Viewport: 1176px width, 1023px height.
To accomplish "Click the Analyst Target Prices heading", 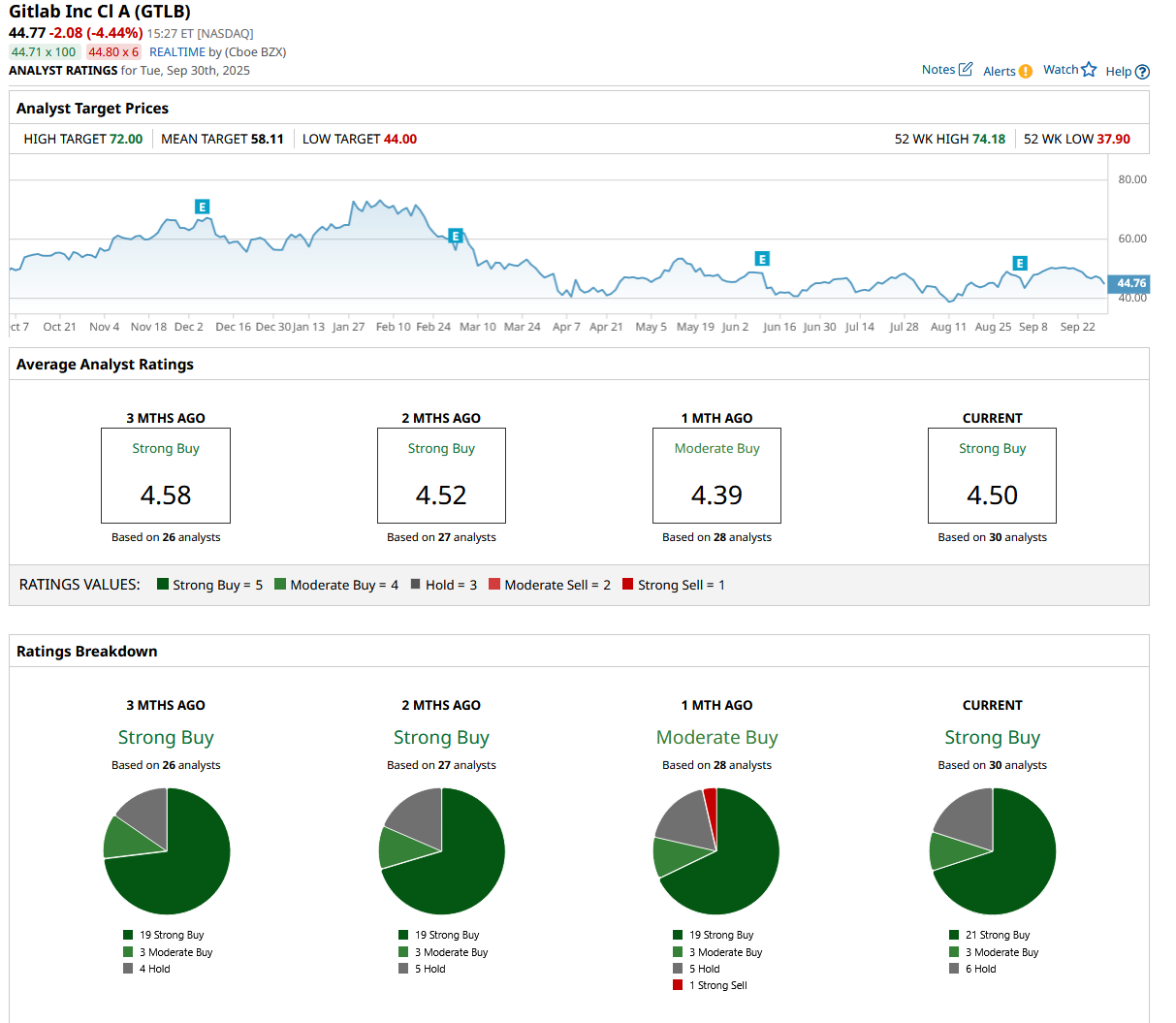I will coord(92,108).
